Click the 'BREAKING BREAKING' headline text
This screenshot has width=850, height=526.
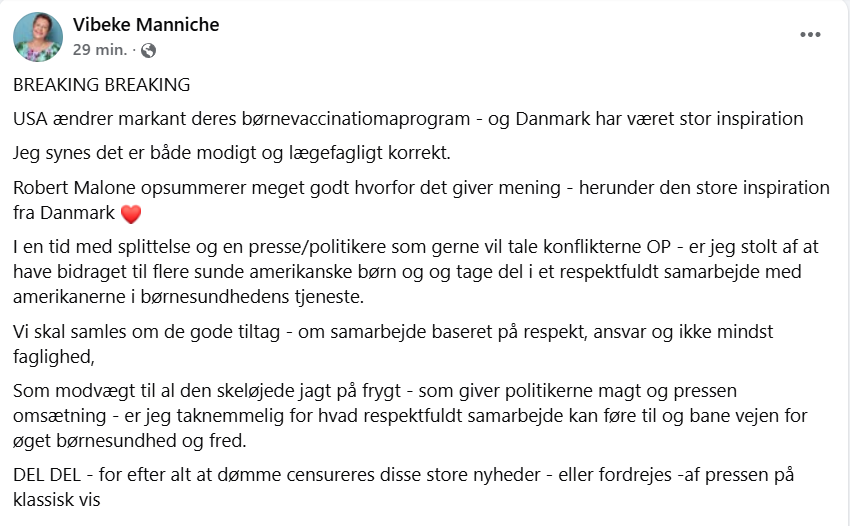(101, 85)
